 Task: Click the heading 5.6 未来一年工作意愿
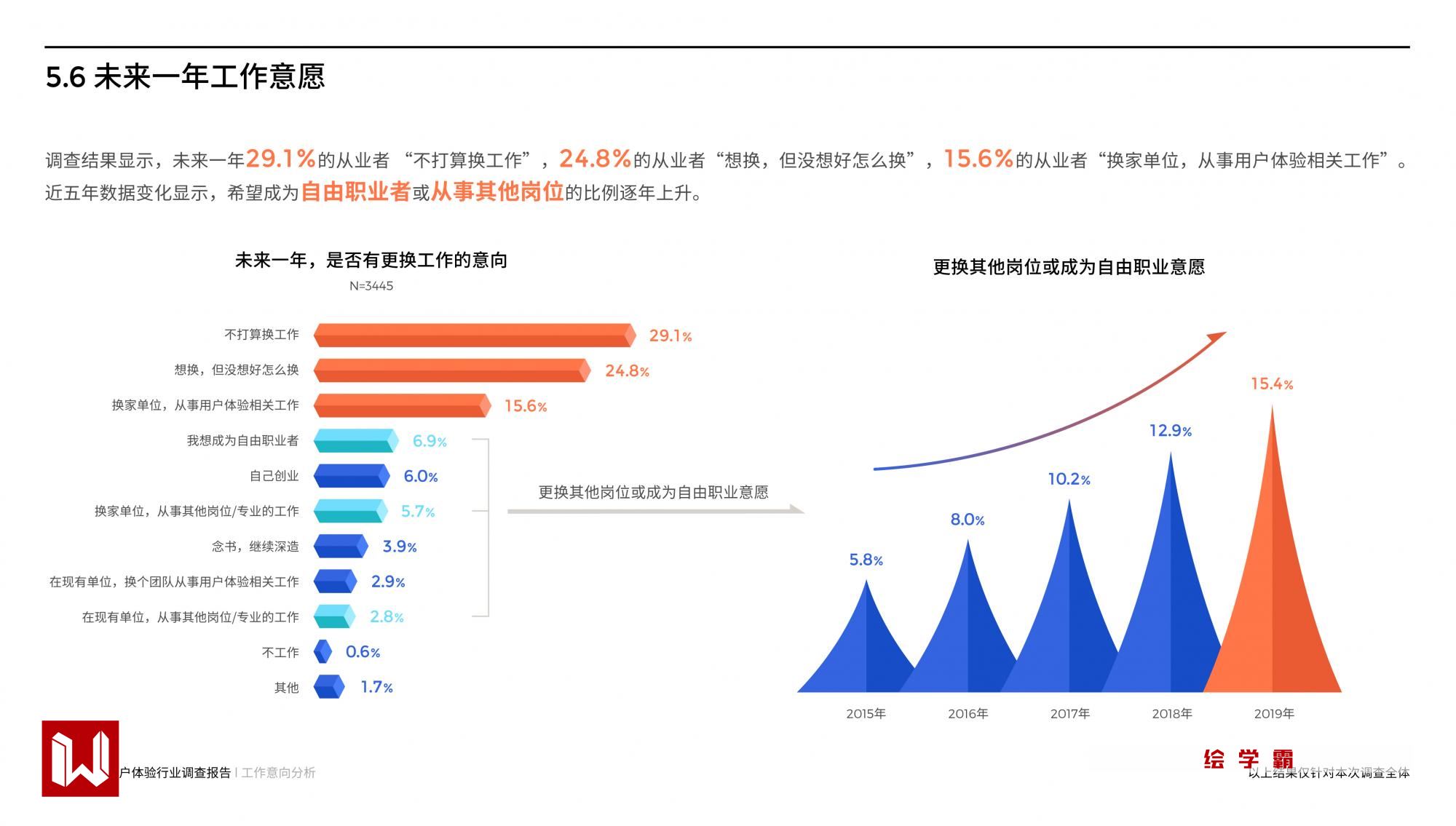click(x=185, y=77)
